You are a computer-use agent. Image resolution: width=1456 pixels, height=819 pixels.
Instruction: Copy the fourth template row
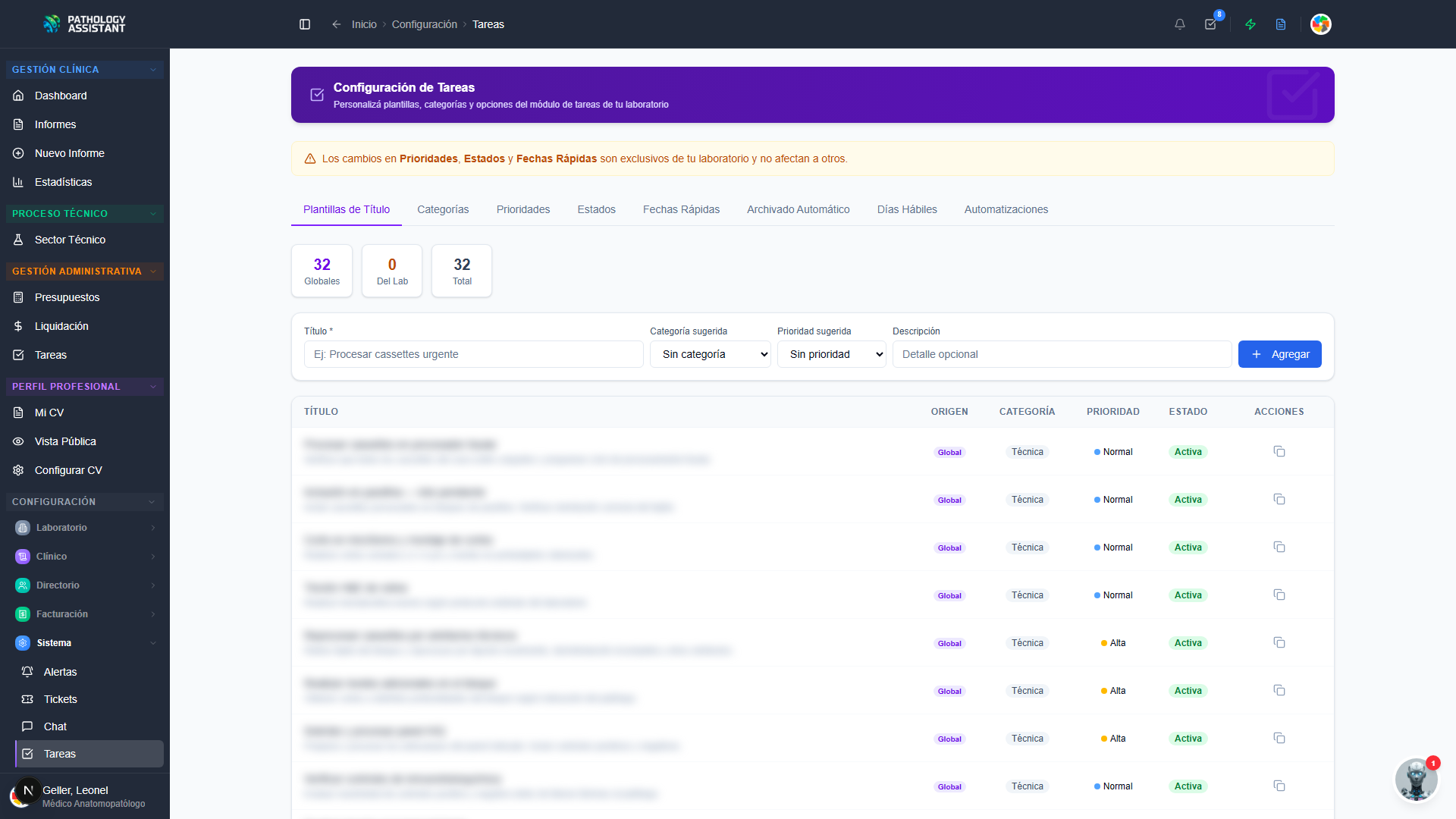tap(1279, 595)
